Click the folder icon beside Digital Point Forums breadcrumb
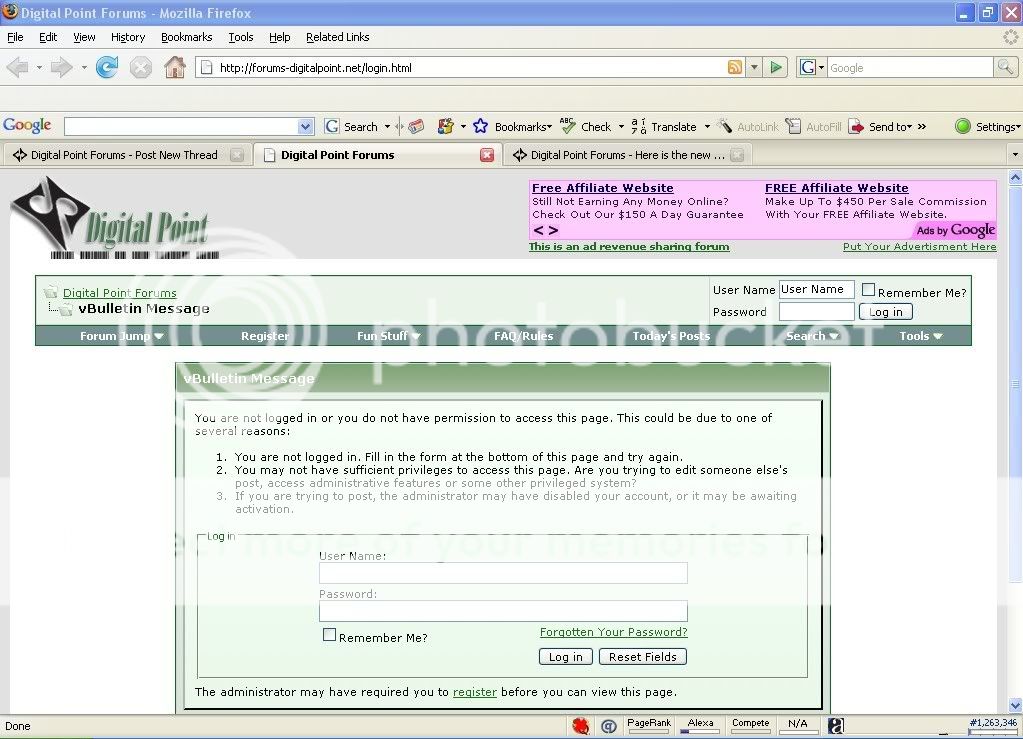 [50, 292]
